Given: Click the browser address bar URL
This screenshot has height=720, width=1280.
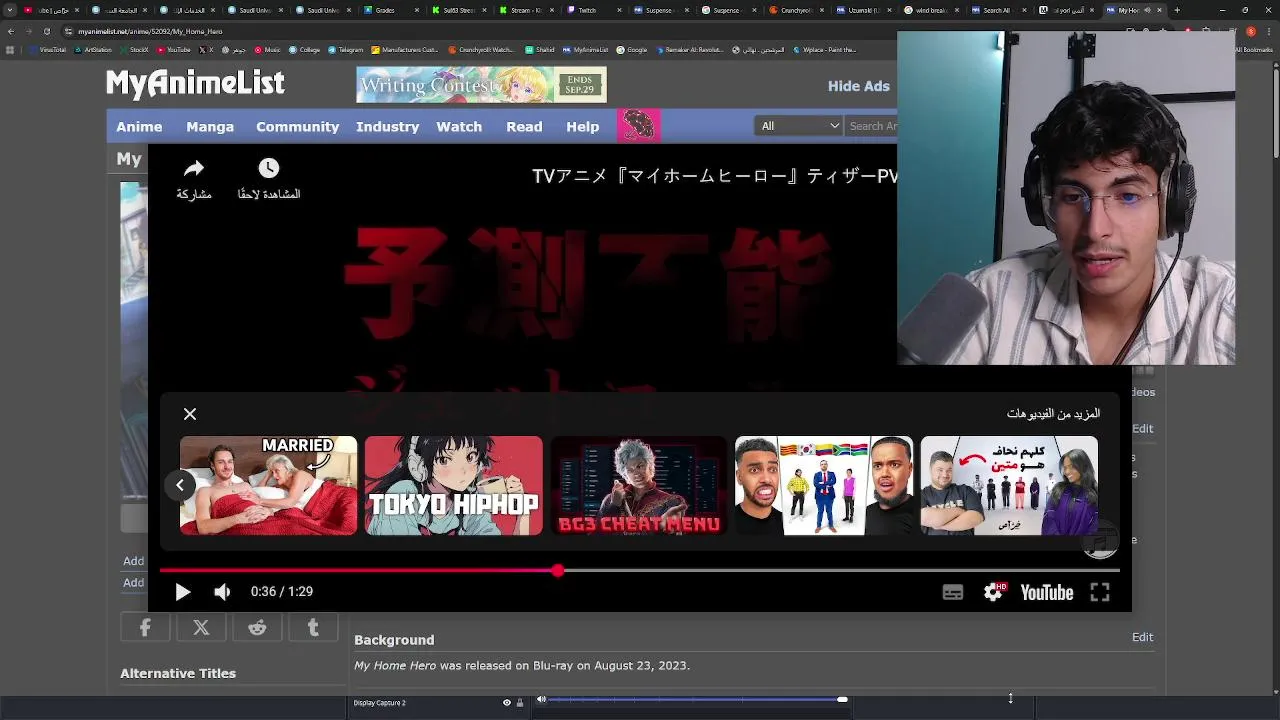Looking at the screenshot, I should (x=150, y=31).
